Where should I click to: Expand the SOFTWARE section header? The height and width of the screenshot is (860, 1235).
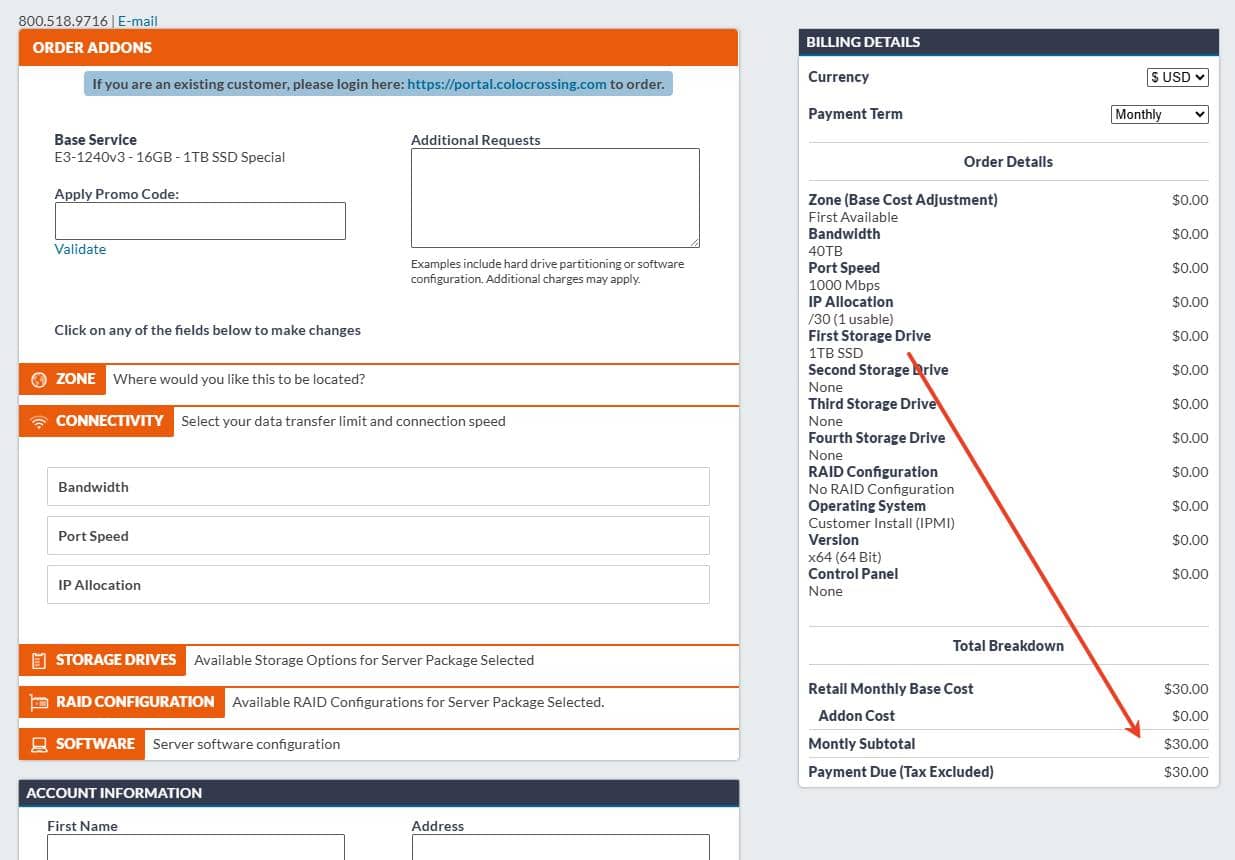81,744
